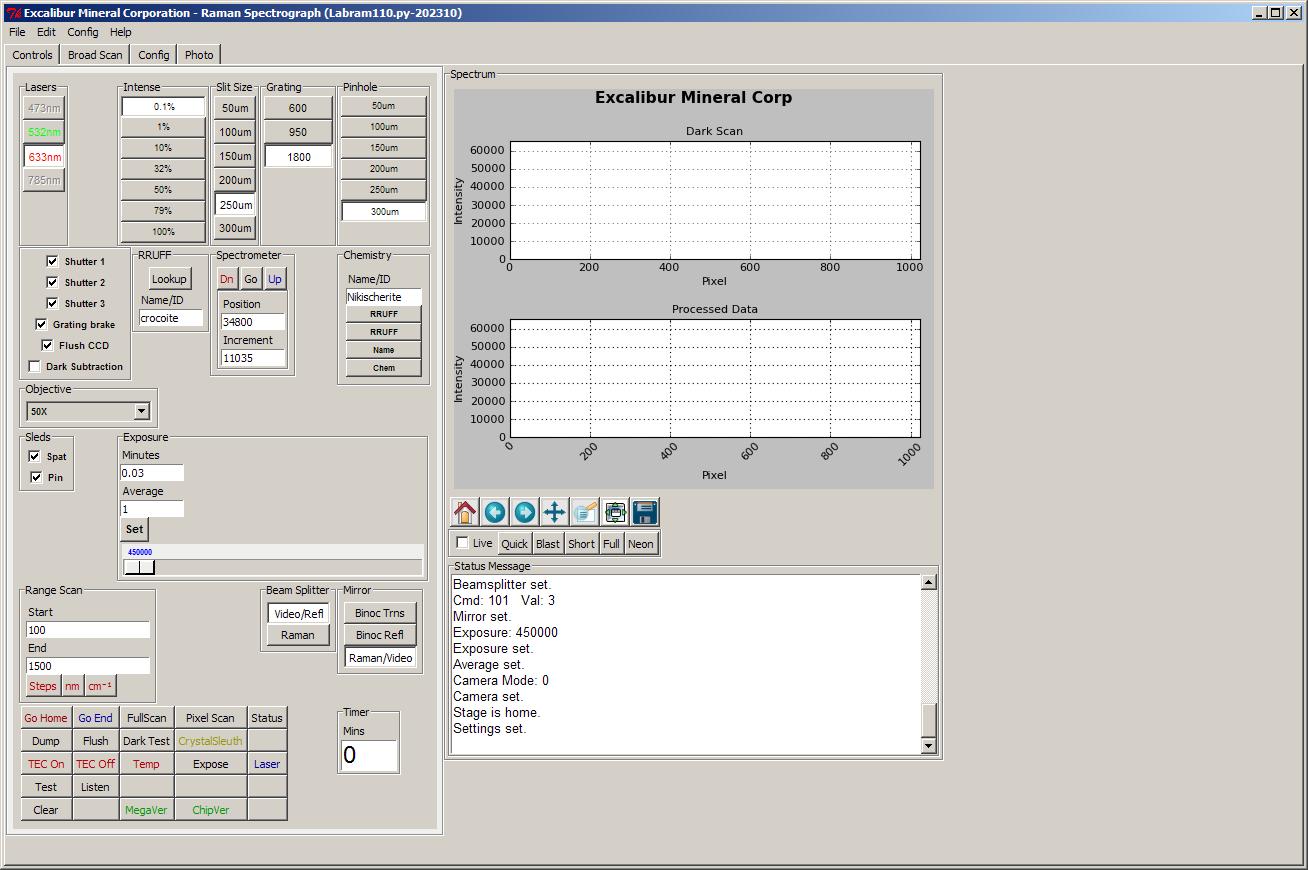Image resolution: width=1308 pixels, height=870 pixels.
Task: Click the Spectrometer Position field
Action: [x=253, y=322]
